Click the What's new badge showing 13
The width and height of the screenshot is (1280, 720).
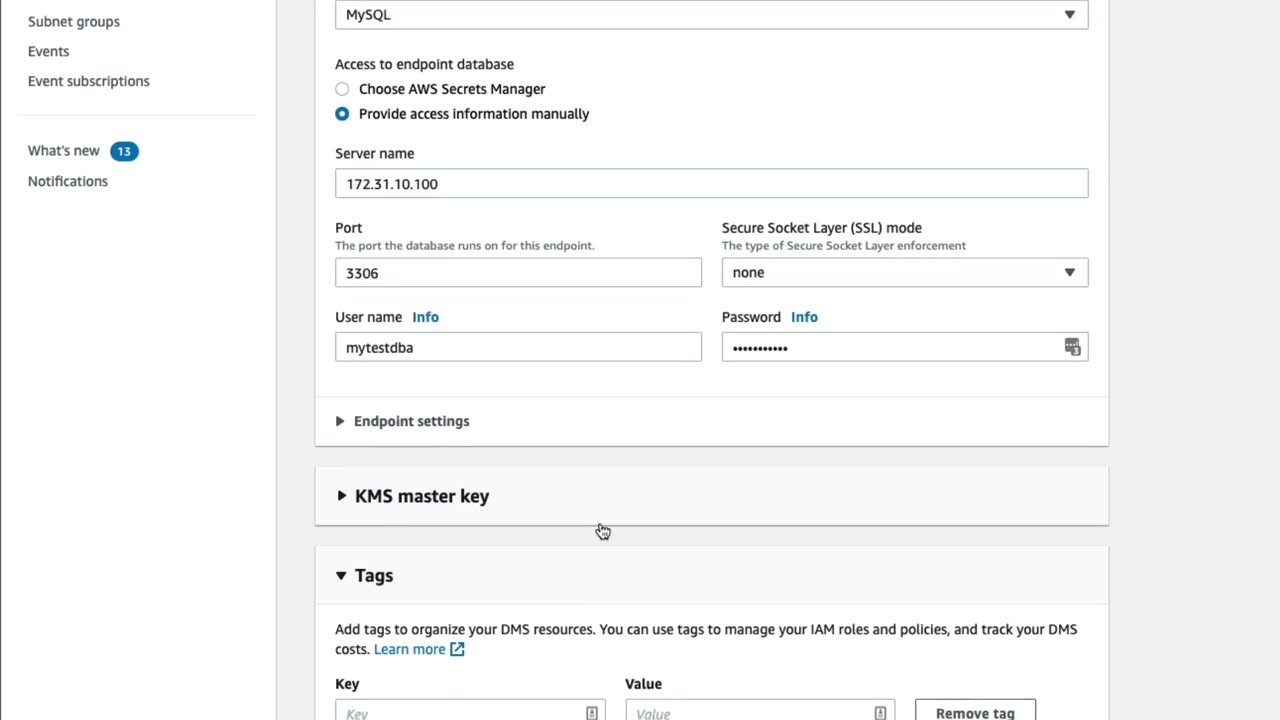click(124, 151)
